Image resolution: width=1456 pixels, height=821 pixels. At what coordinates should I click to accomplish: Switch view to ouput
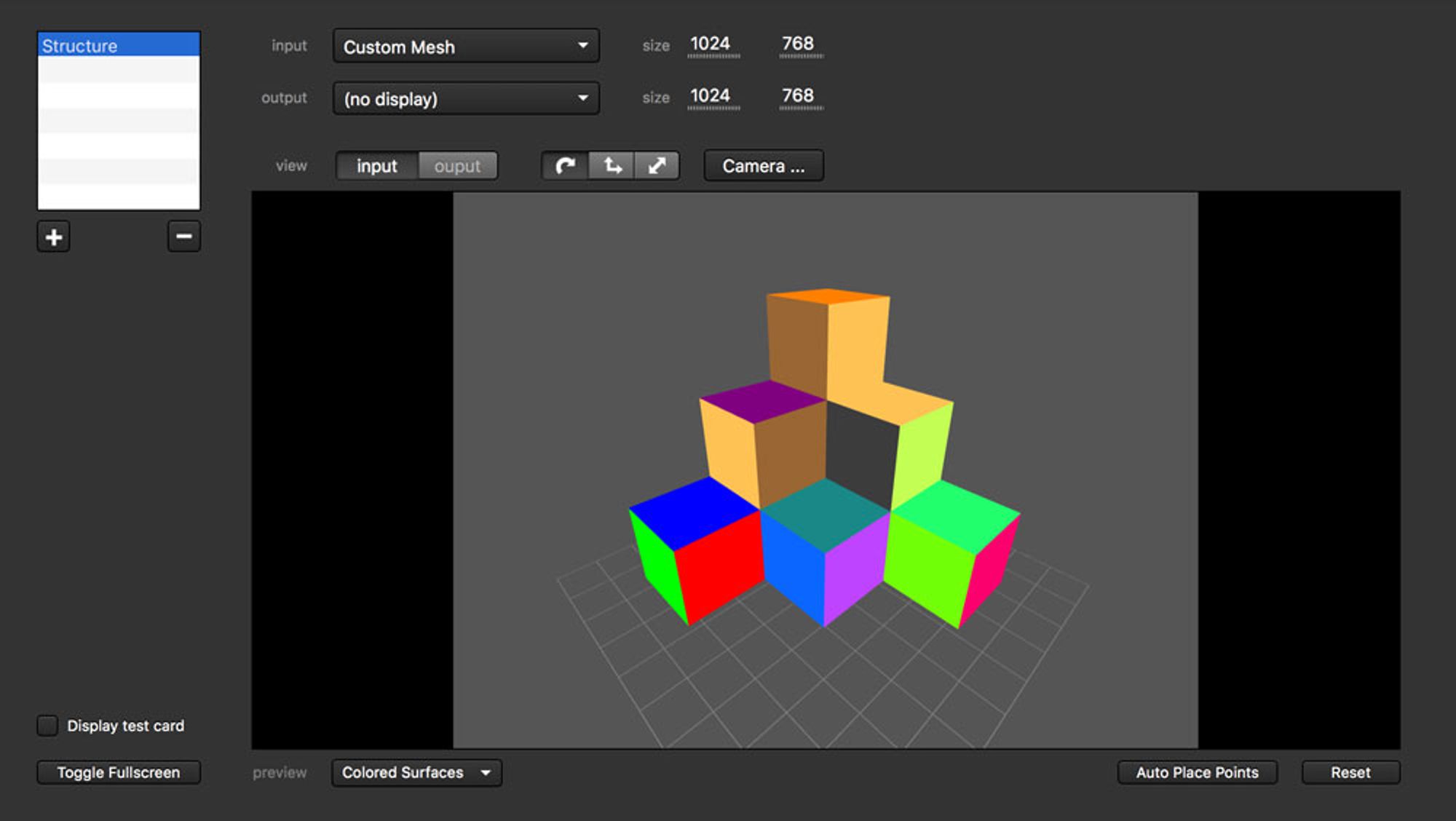[457, 166]
